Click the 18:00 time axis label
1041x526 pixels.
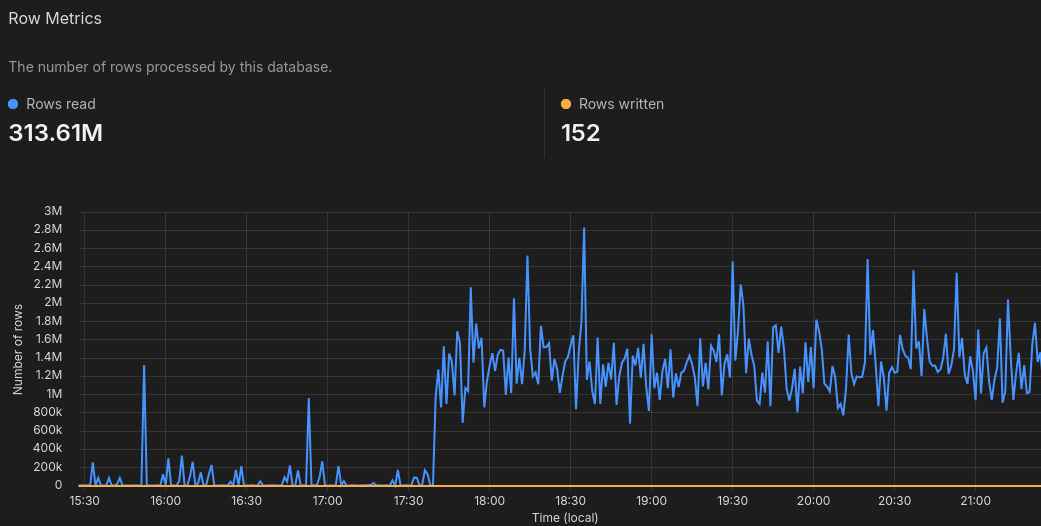click(489, 501)
